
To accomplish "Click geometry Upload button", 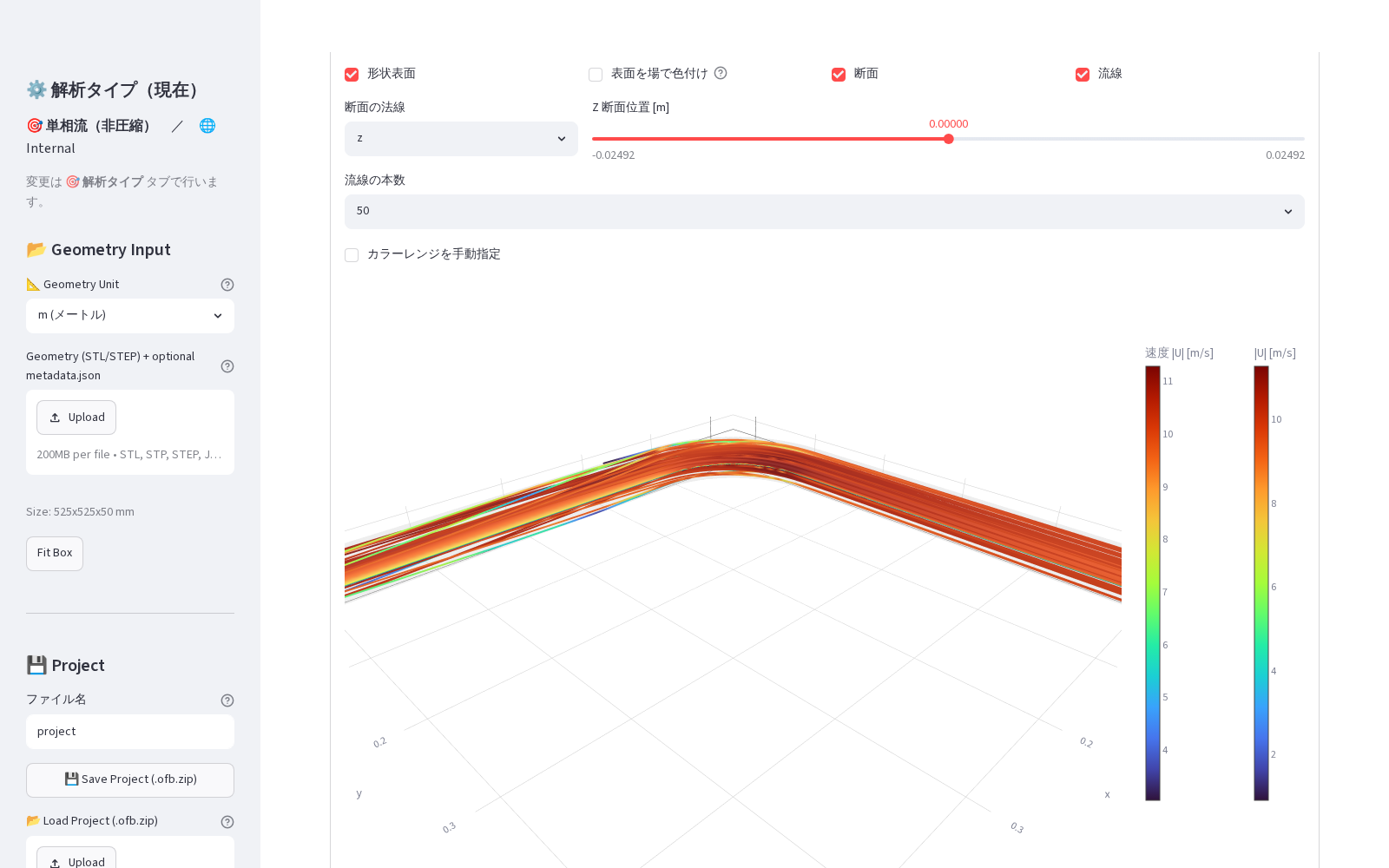I will tap(76, 418).
